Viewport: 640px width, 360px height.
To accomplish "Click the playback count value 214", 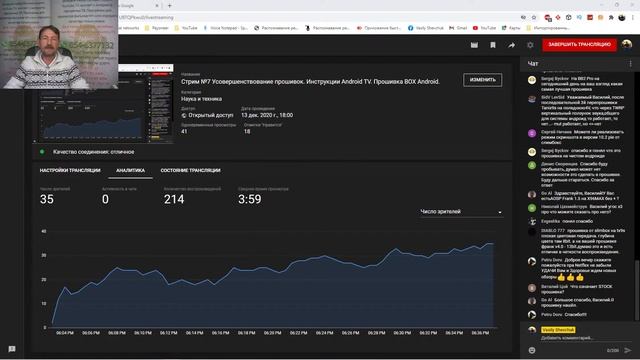I will [174, 199].
